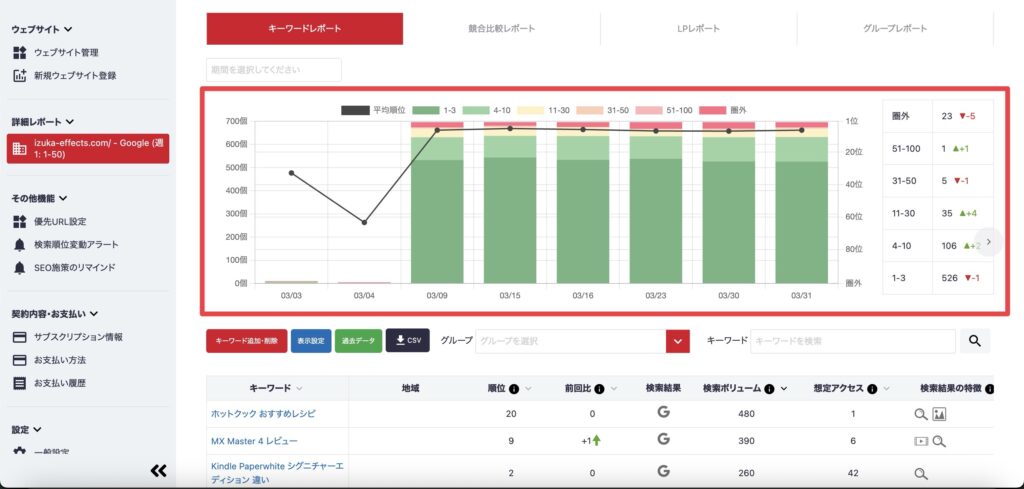
Task: Switch to the 競合比較レポート tab
Action: tap(501, 29)
